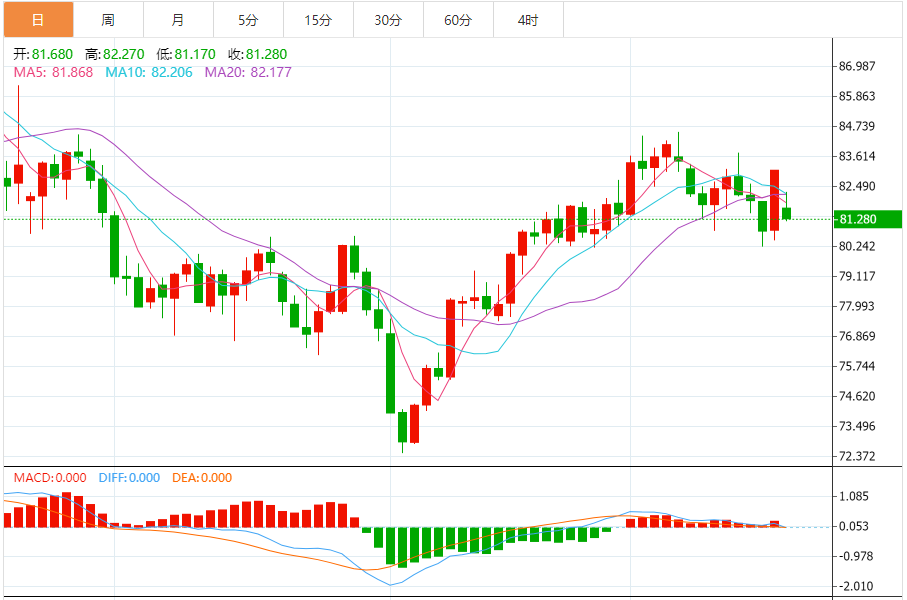Click the 75.744 price axis label
The width and height of the screenshot is (907, 600).
[x=857, y=366]
